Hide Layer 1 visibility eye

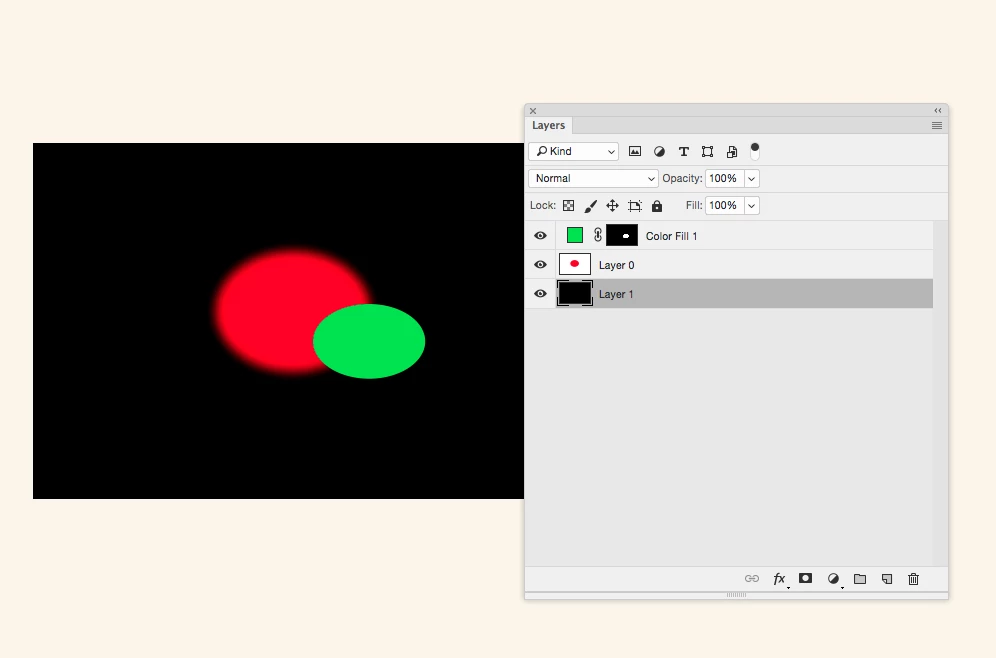pyautogui.click(x=540, y=293)
